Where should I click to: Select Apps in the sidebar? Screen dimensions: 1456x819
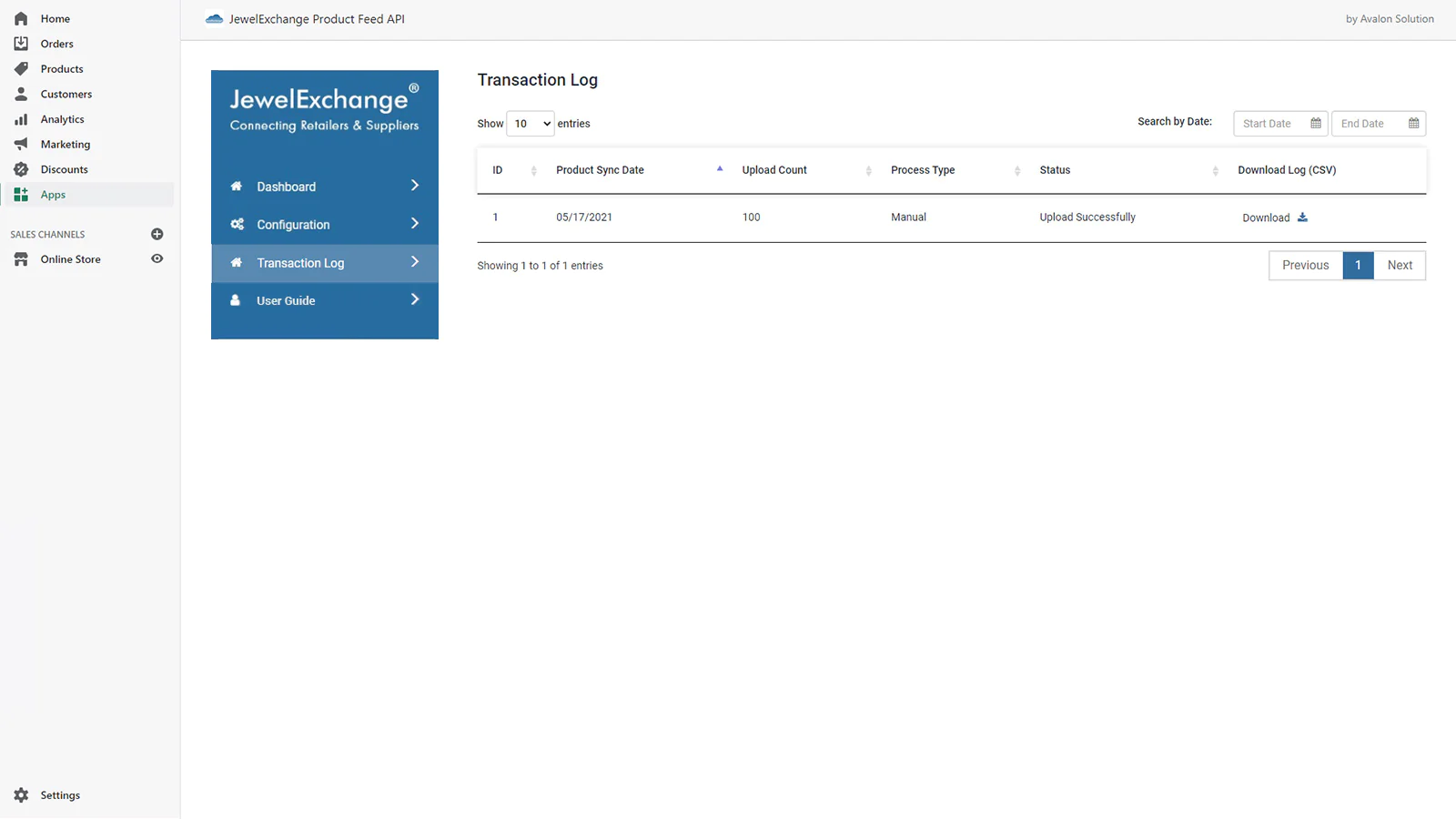[x=89, y=195]
